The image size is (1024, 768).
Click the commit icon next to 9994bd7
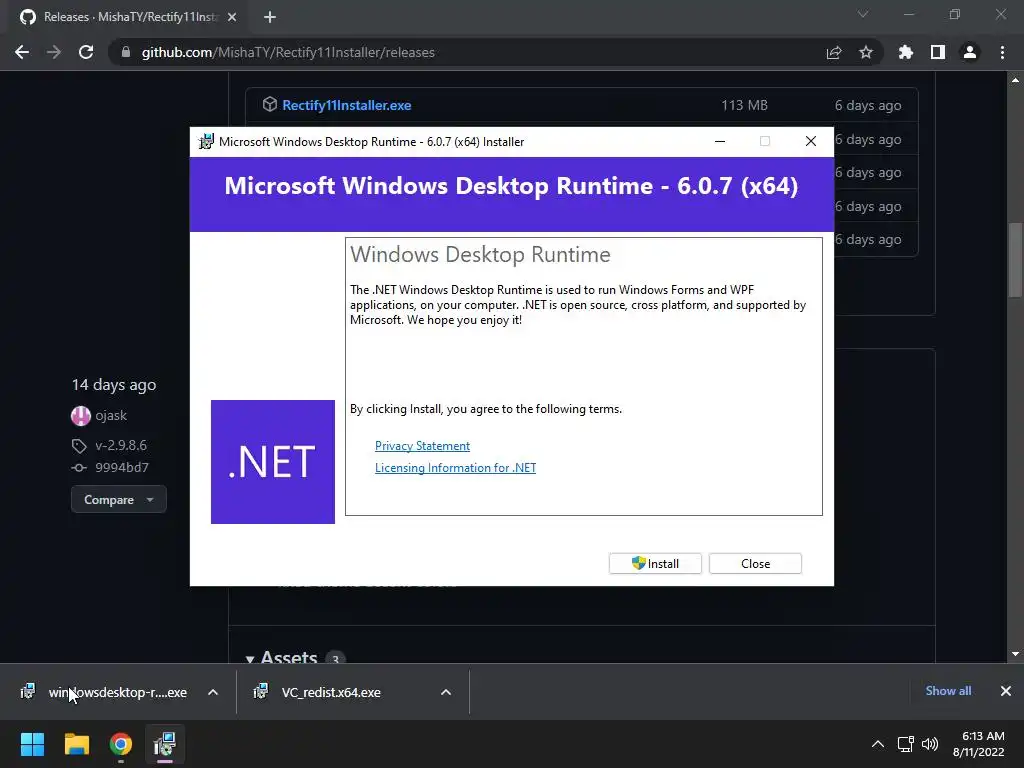pos(79,468)
